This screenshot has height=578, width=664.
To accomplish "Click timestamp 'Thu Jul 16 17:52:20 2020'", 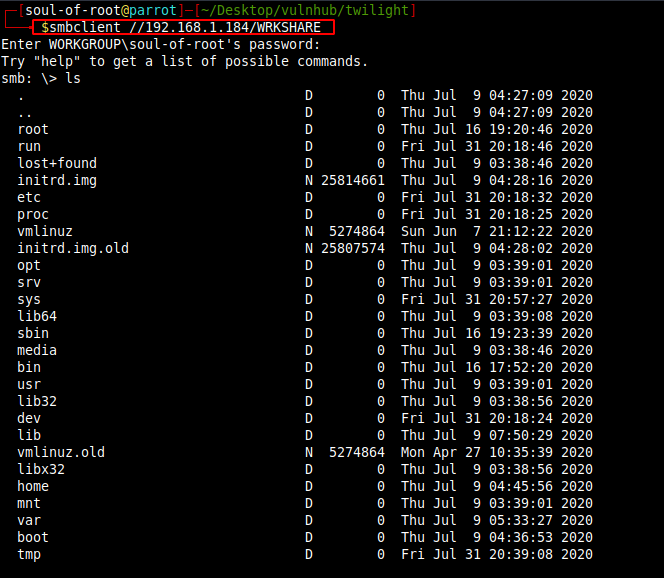I will [497, 367].
